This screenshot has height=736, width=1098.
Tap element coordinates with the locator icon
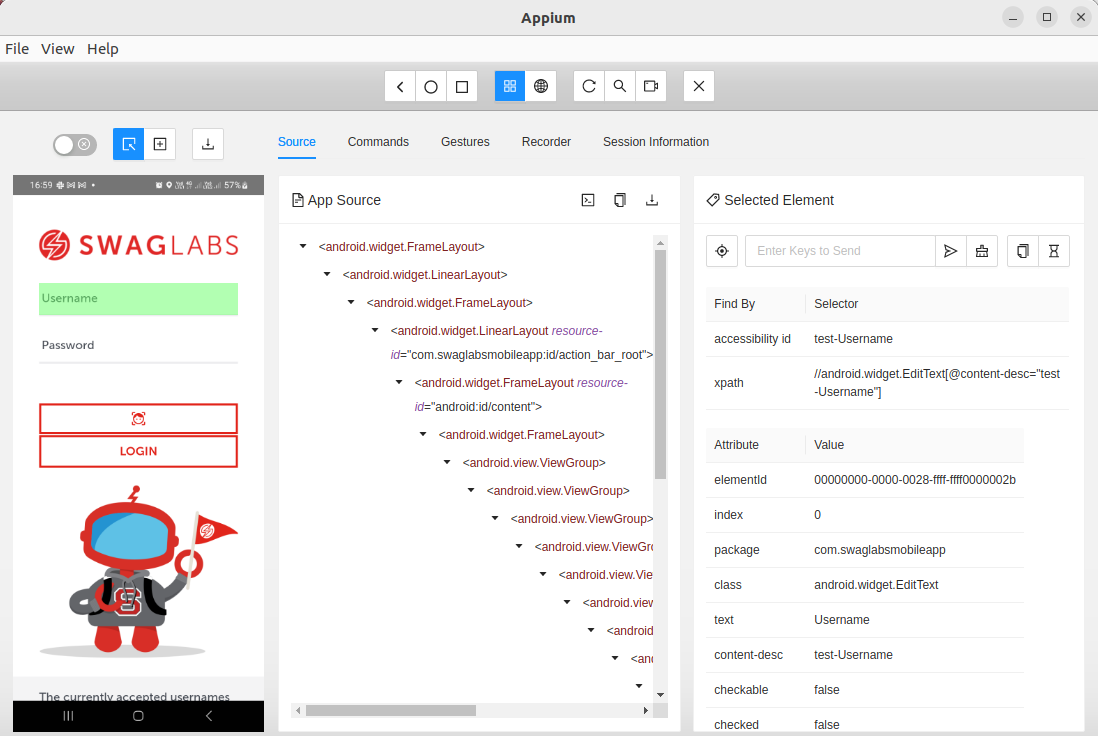(x=722, y=251)
